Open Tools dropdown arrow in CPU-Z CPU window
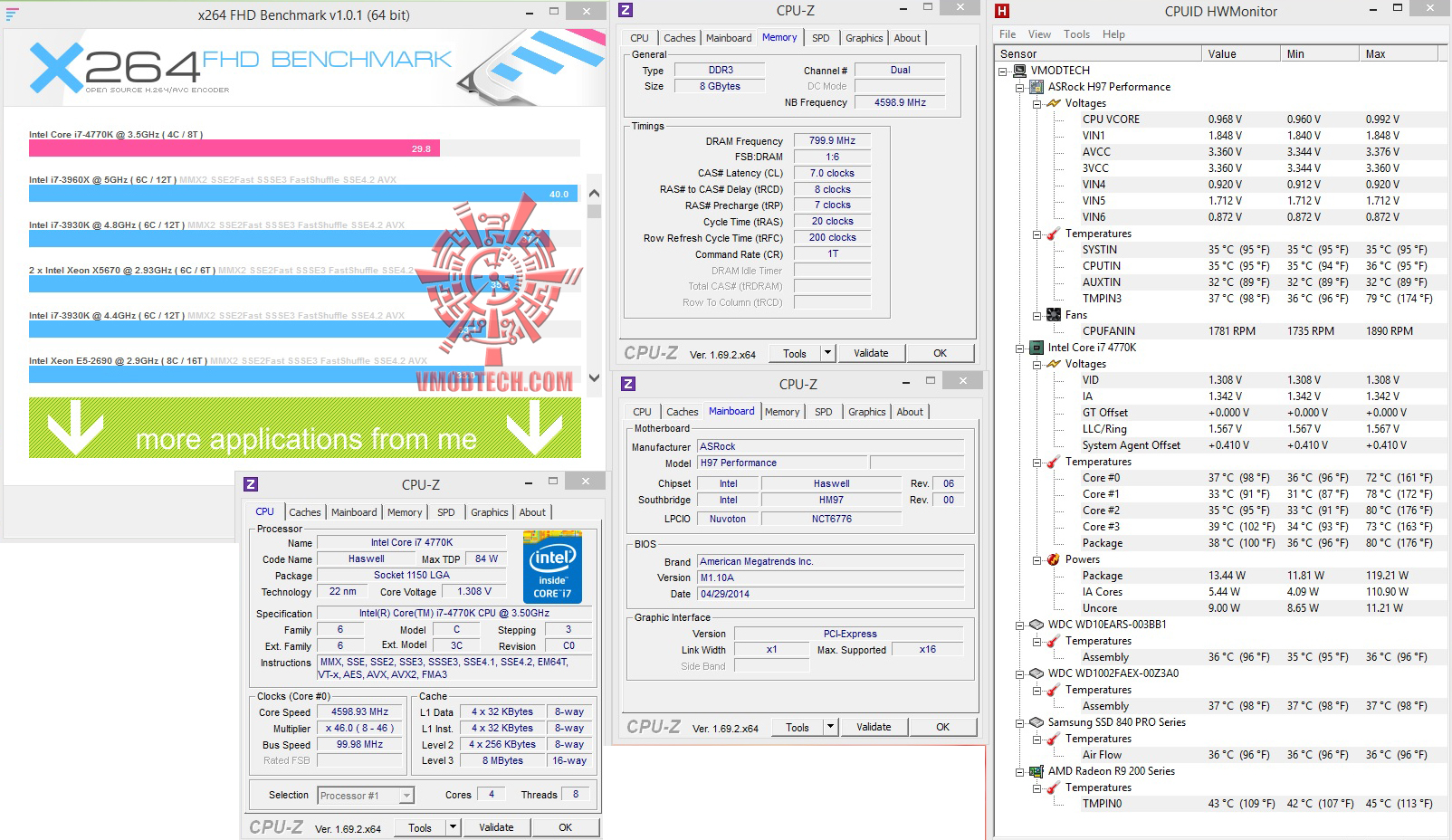Screen dimensions: 1452x840 click(x=454, y=827)
